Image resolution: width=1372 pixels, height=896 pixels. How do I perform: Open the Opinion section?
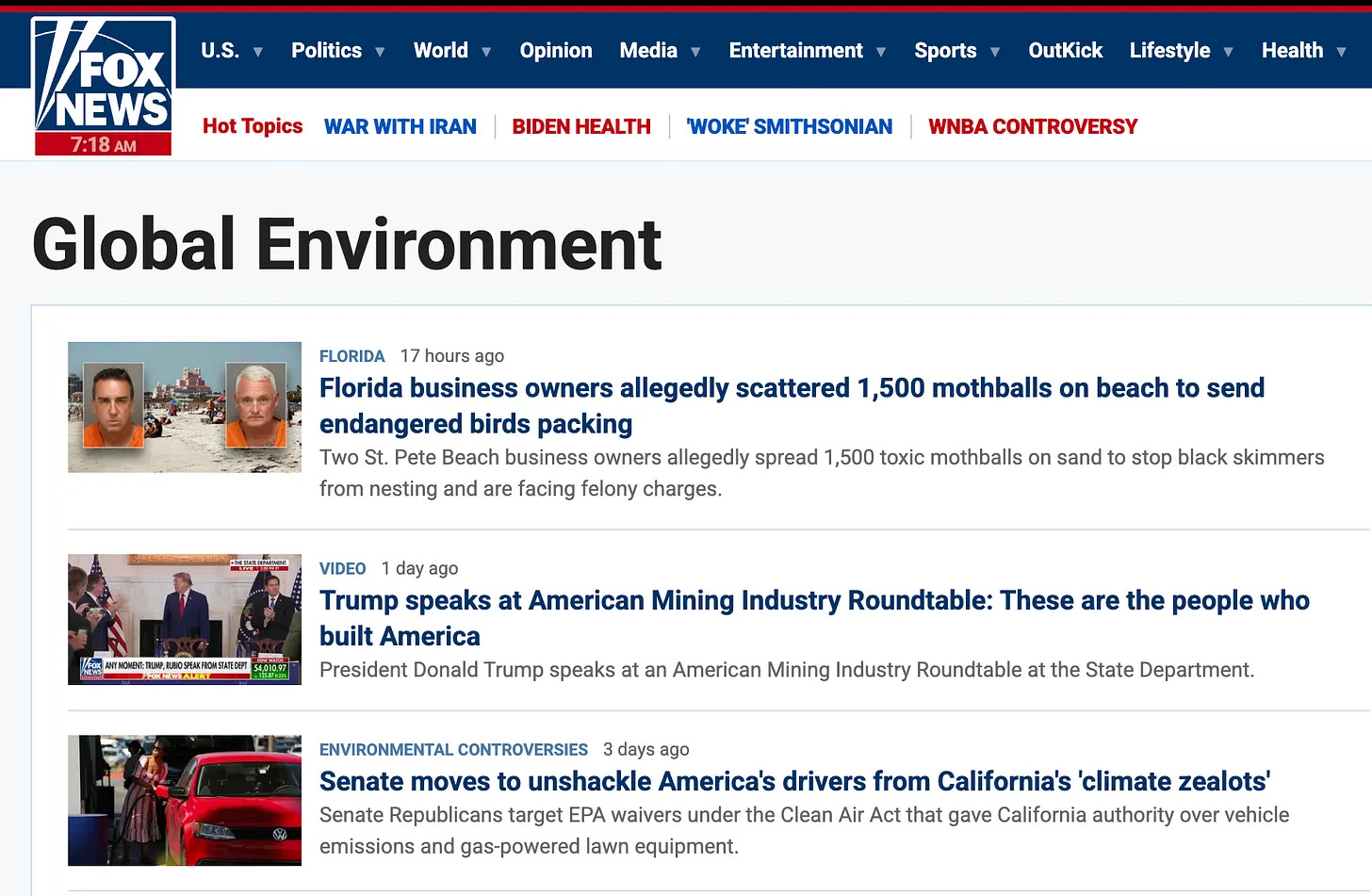click(x=556, y=51)
